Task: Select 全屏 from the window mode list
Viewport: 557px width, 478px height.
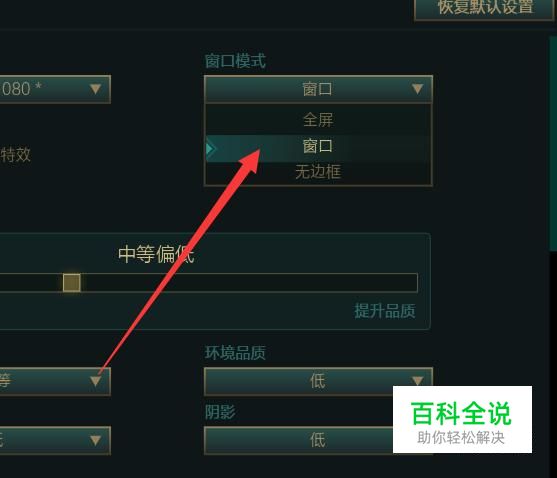Action: pos(318,119)
